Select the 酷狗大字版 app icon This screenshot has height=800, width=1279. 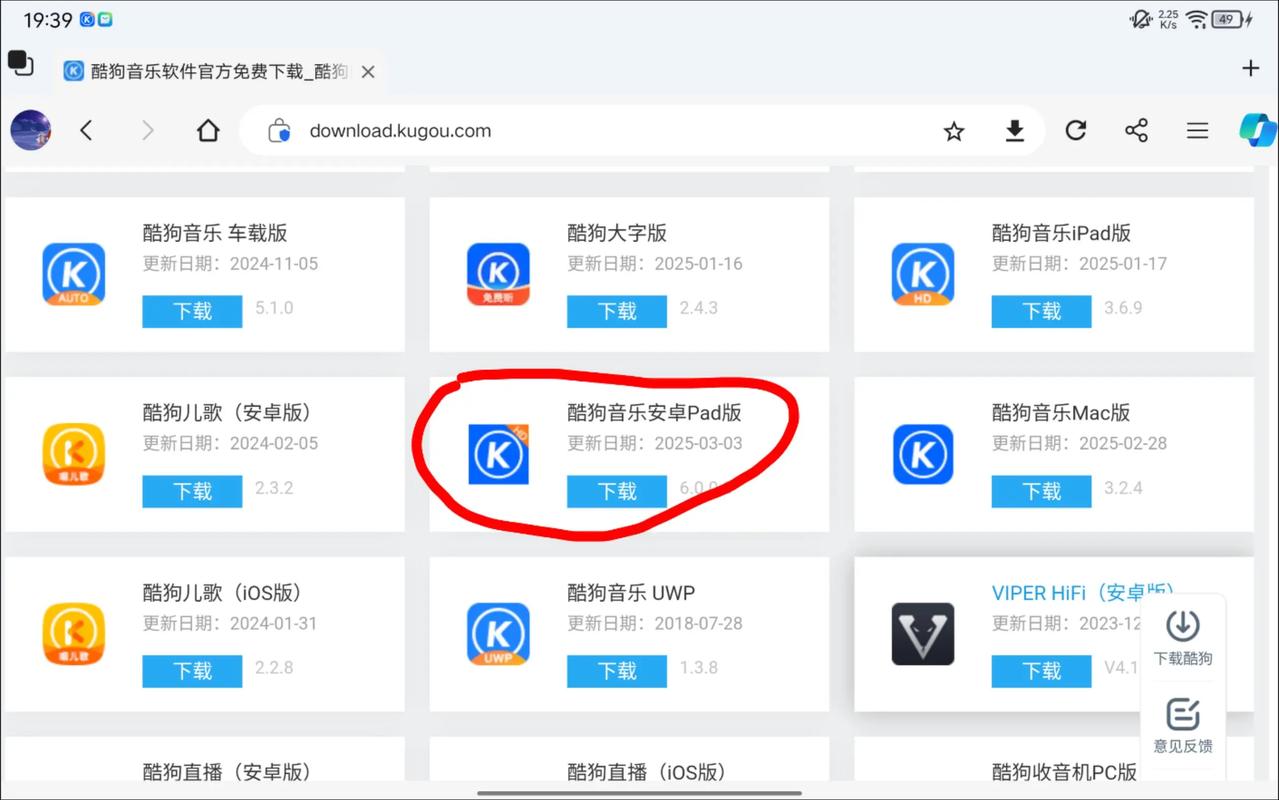(497, 274)
